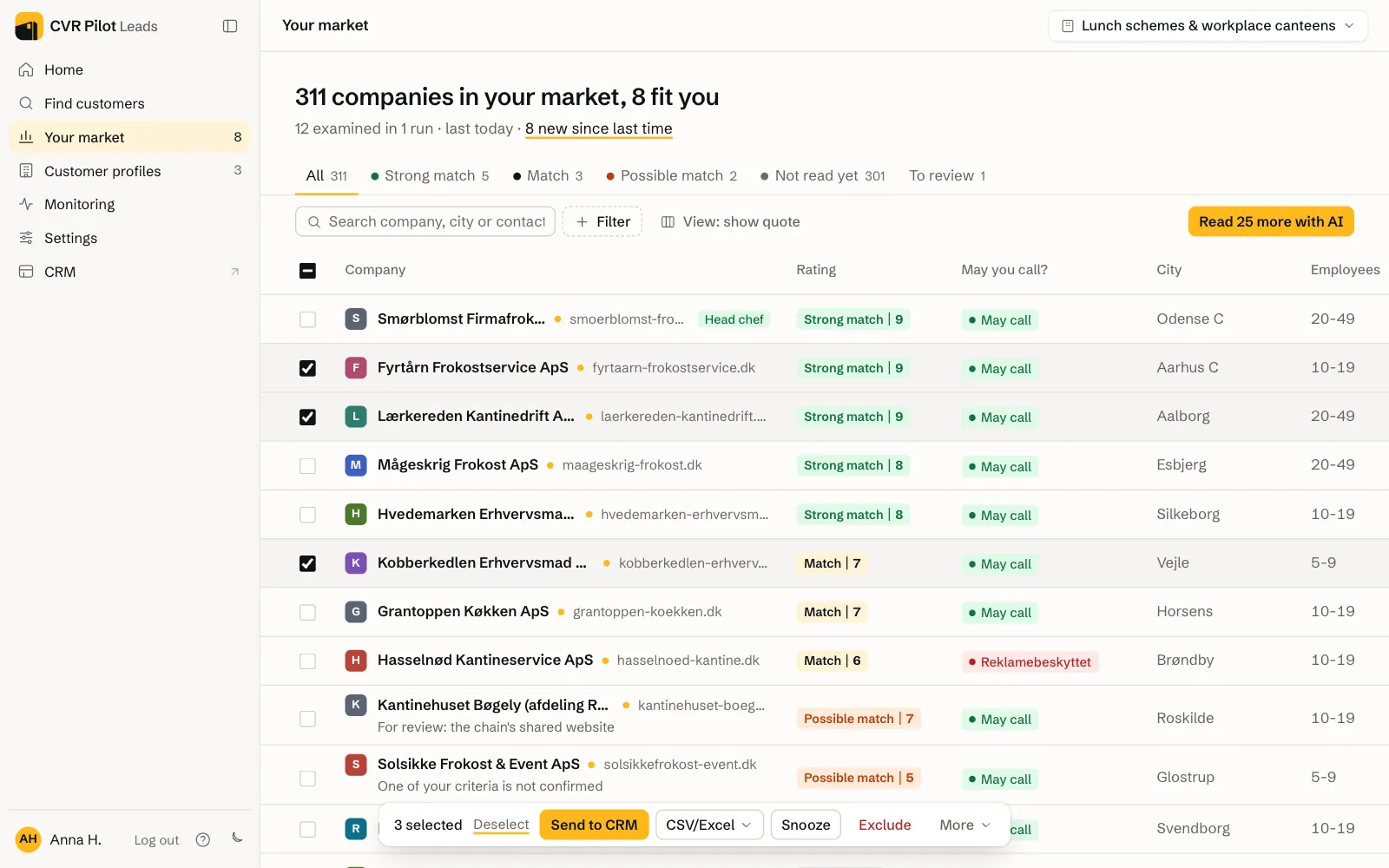Open To review tab
The width and height of the screenshot is (1389, 868).
pos(947,175)
